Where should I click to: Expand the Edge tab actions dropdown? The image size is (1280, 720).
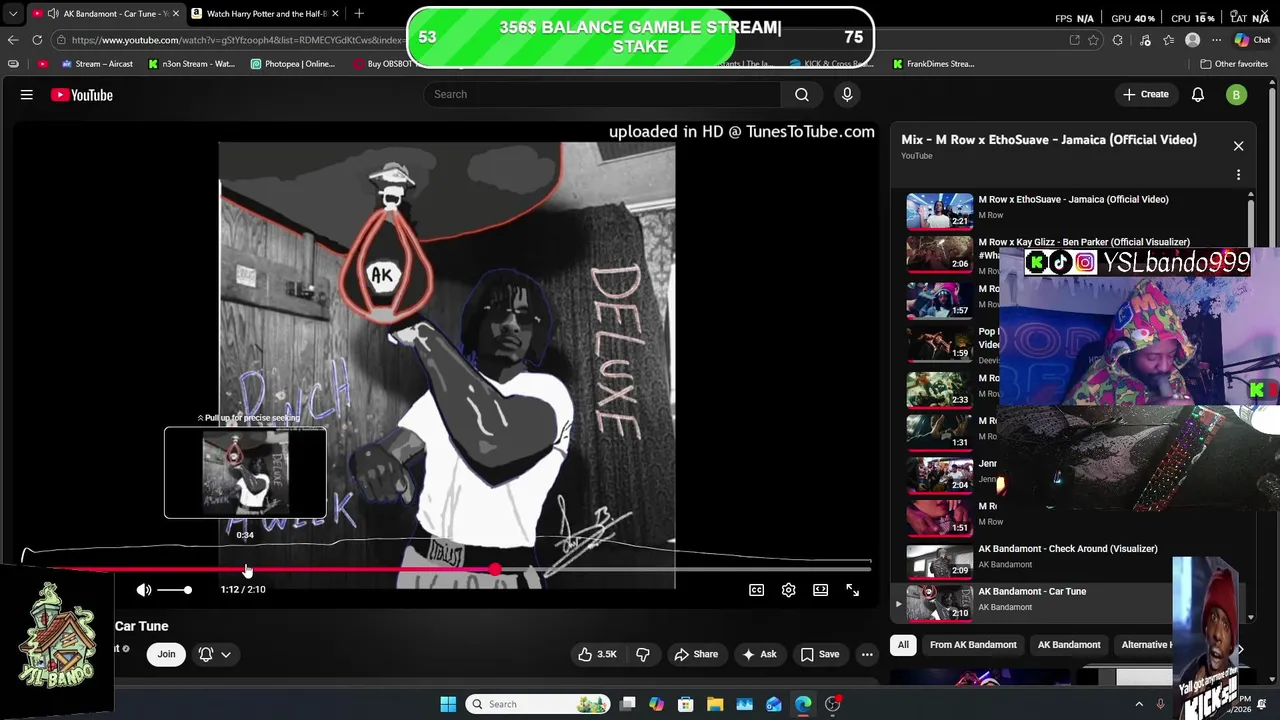pyautogui.click(x=13, y=14)
